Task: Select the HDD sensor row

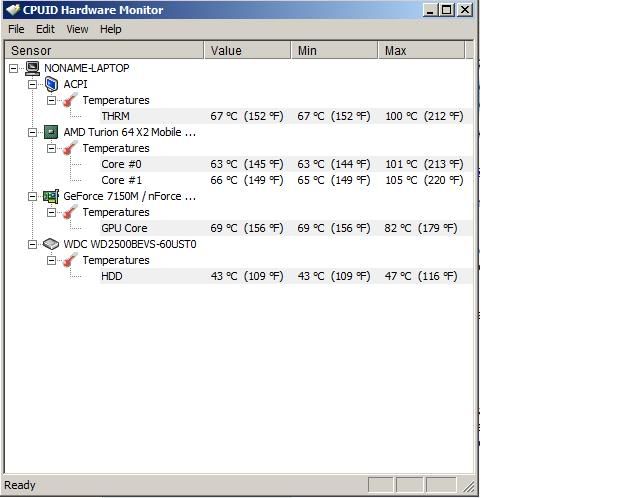Action: point(286,276)
